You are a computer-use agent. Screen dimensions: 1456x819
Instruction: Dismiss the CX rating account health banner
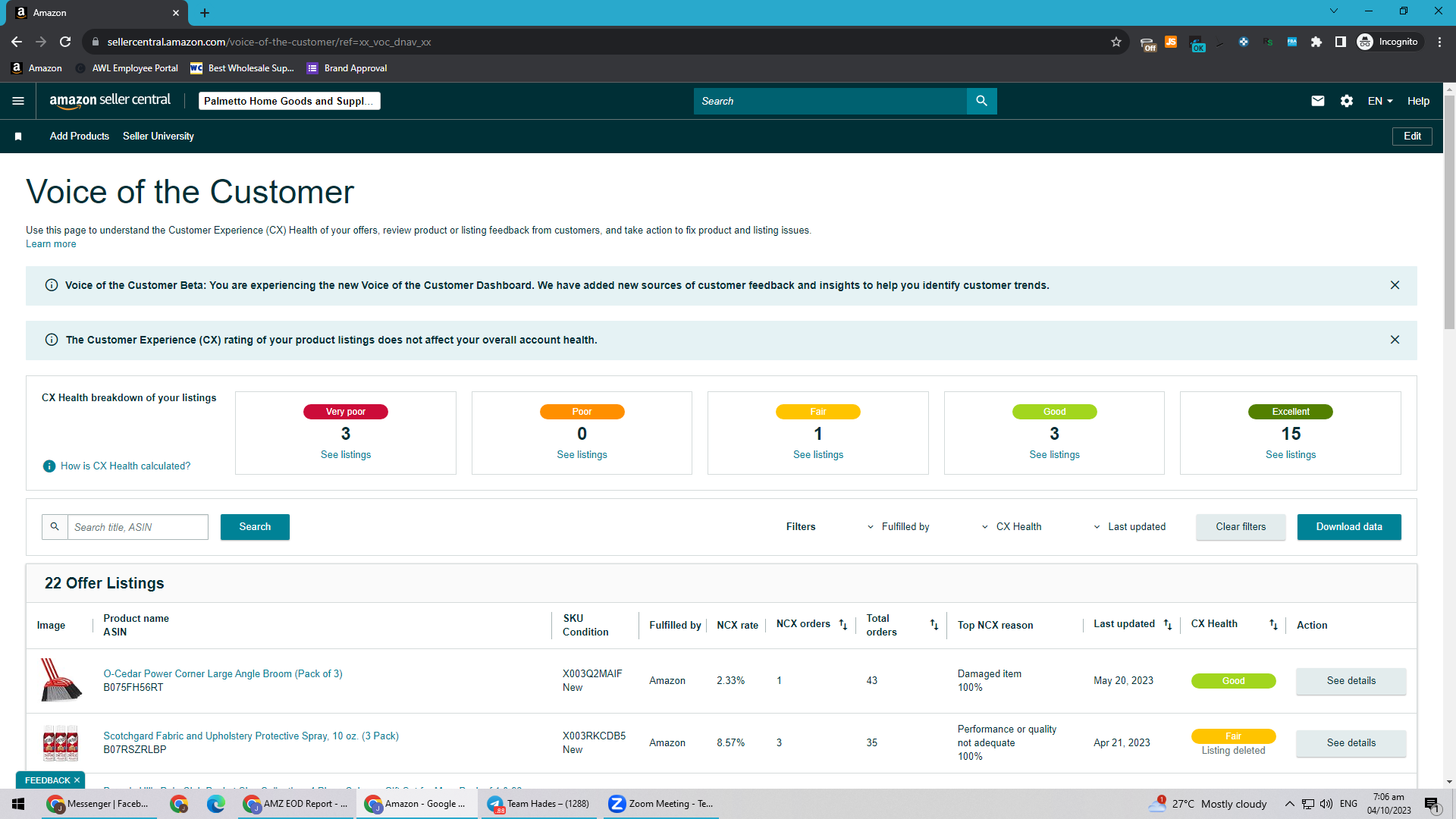pos(1395,340)
